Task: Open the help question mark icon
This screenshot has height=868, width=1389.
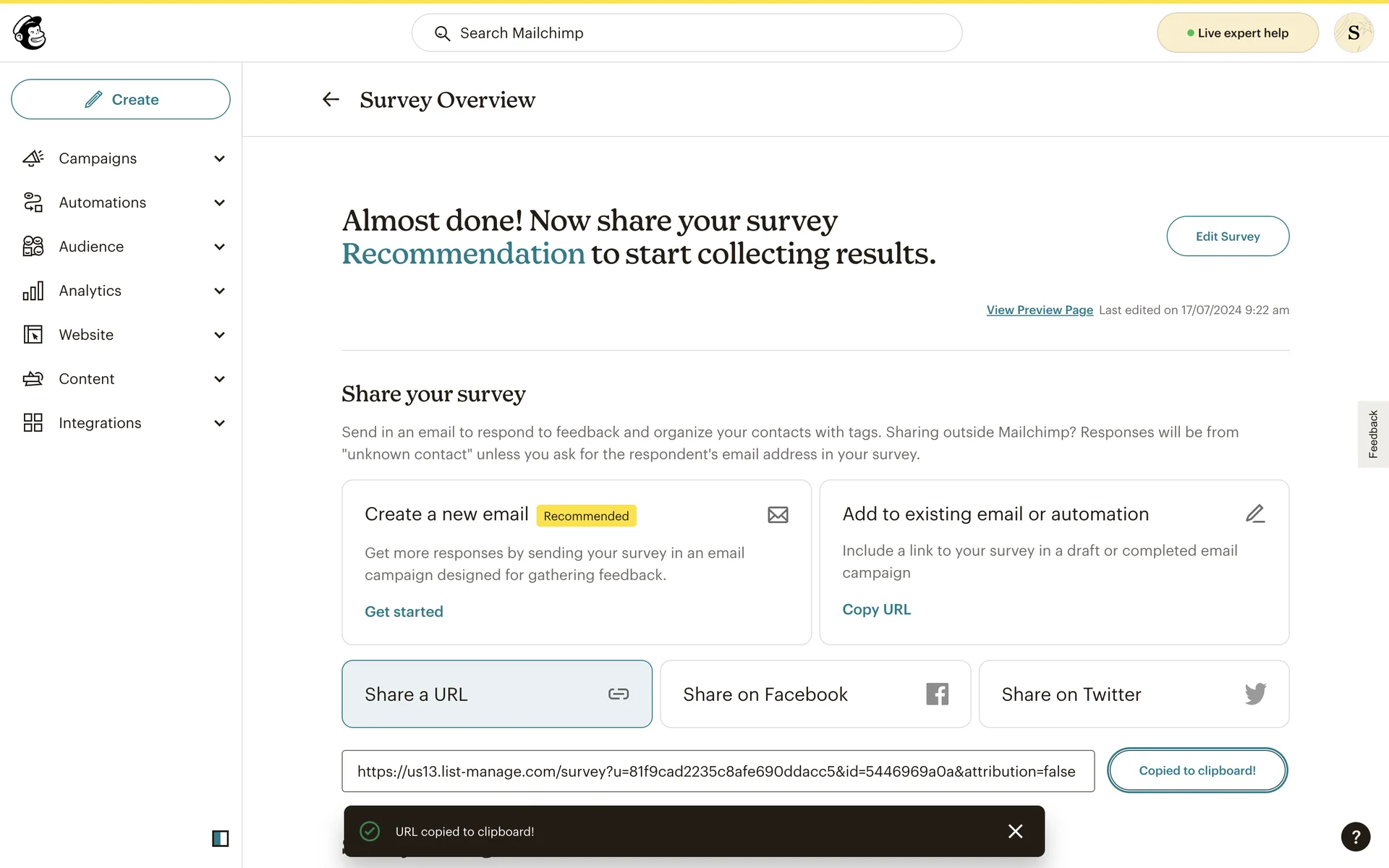Action: pos(1355,837)
